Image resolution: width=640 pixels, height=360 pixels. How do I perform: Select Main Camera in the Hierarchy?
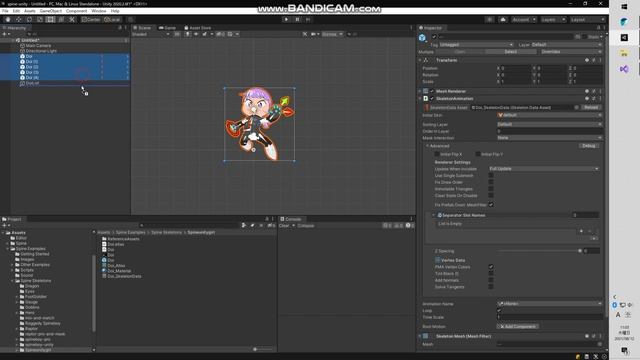click(x=38, y=46)
